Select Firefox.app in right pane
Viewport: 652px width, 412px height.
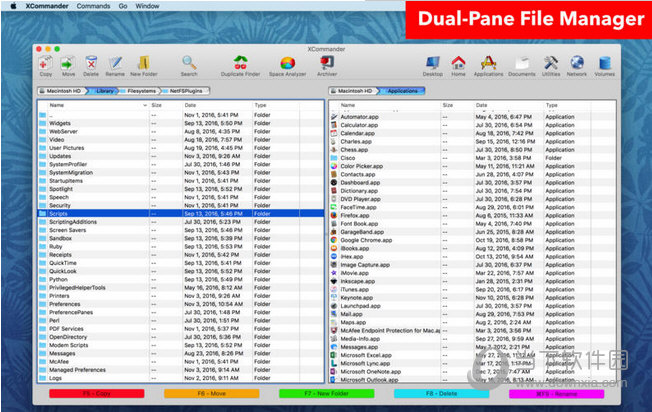[x=473, y=215]
